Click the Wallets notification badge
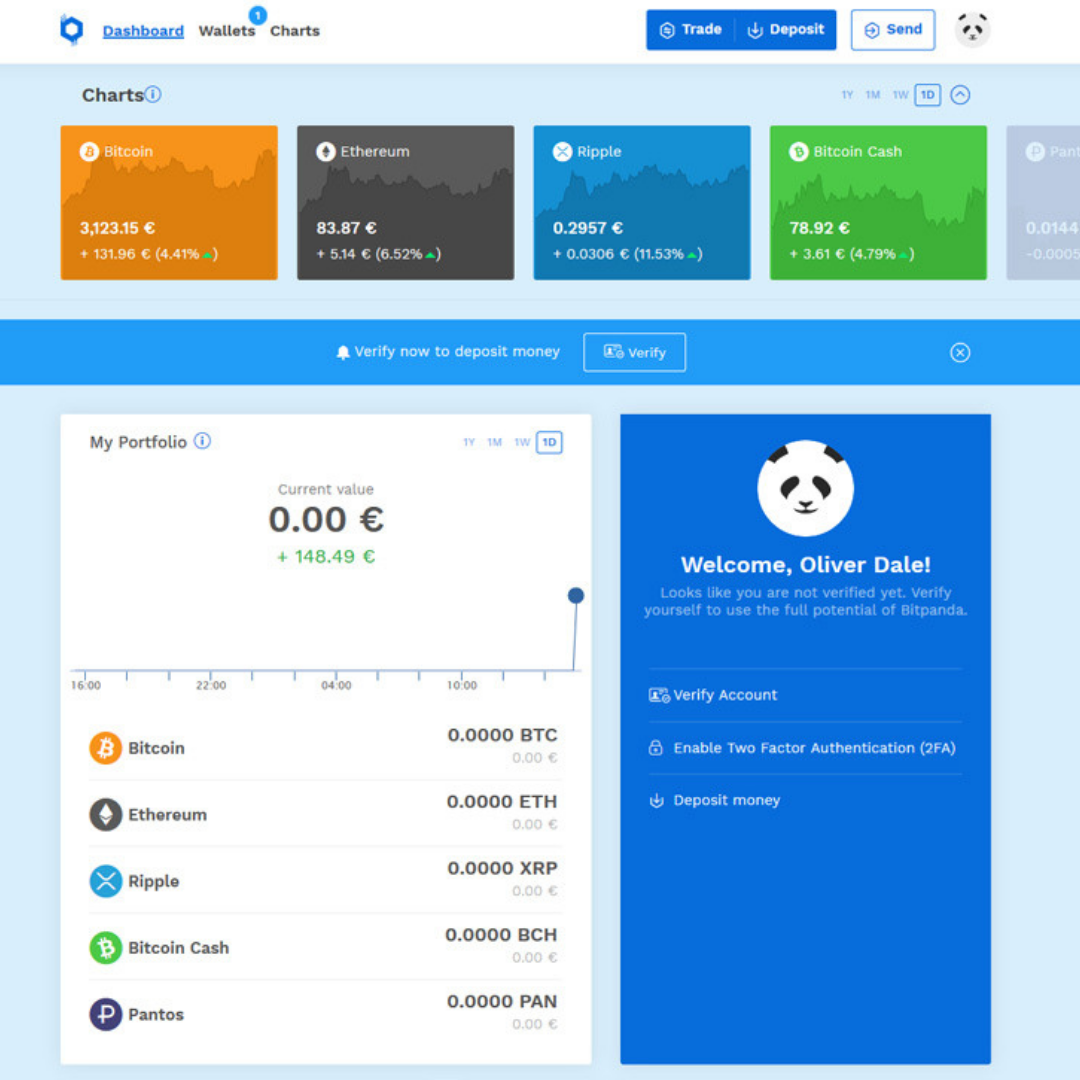Image resolution: width=1080 pixels, height=1080 pixels. pyautogui.click(x=258, y=15)
